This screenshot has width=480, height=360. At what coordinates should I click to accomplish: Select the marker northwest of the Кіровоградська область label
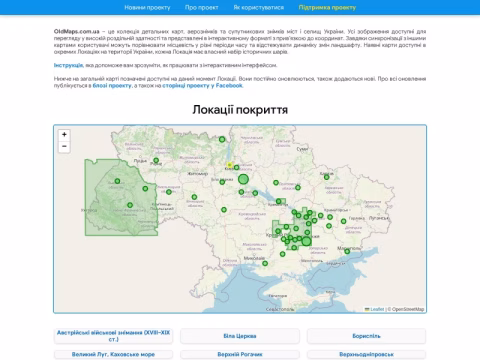coord(224,210)
